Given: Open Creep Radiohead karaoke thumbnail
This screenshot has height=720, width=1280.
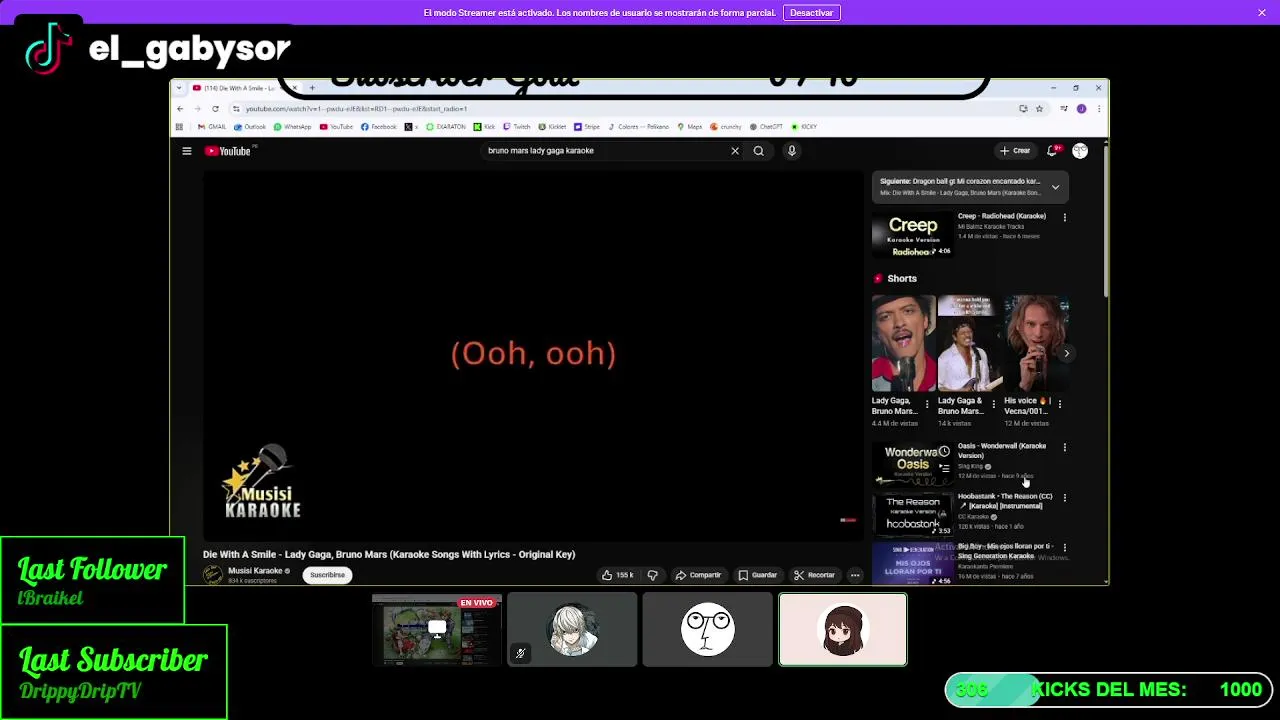Looking at the screenshot, I should pyautogui.click(x=912, y=234).
